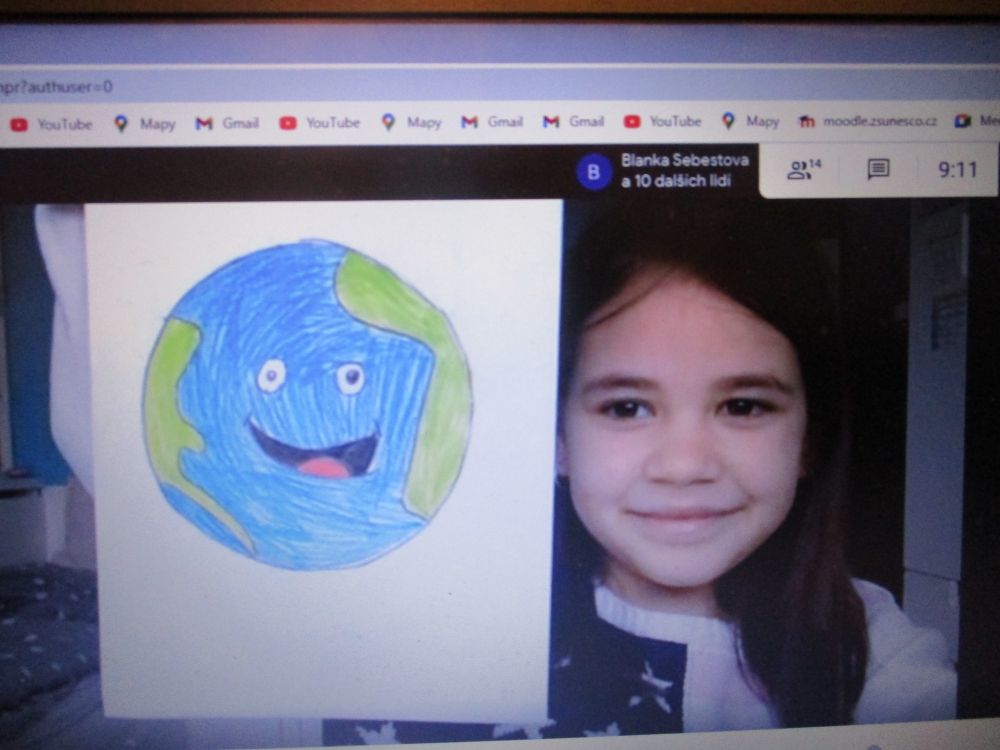This screenshot has height=750, width=1000.
Task: Open the Mapy bookmark beside moodle
Action: pyautogui.click(x=751, y=121)
